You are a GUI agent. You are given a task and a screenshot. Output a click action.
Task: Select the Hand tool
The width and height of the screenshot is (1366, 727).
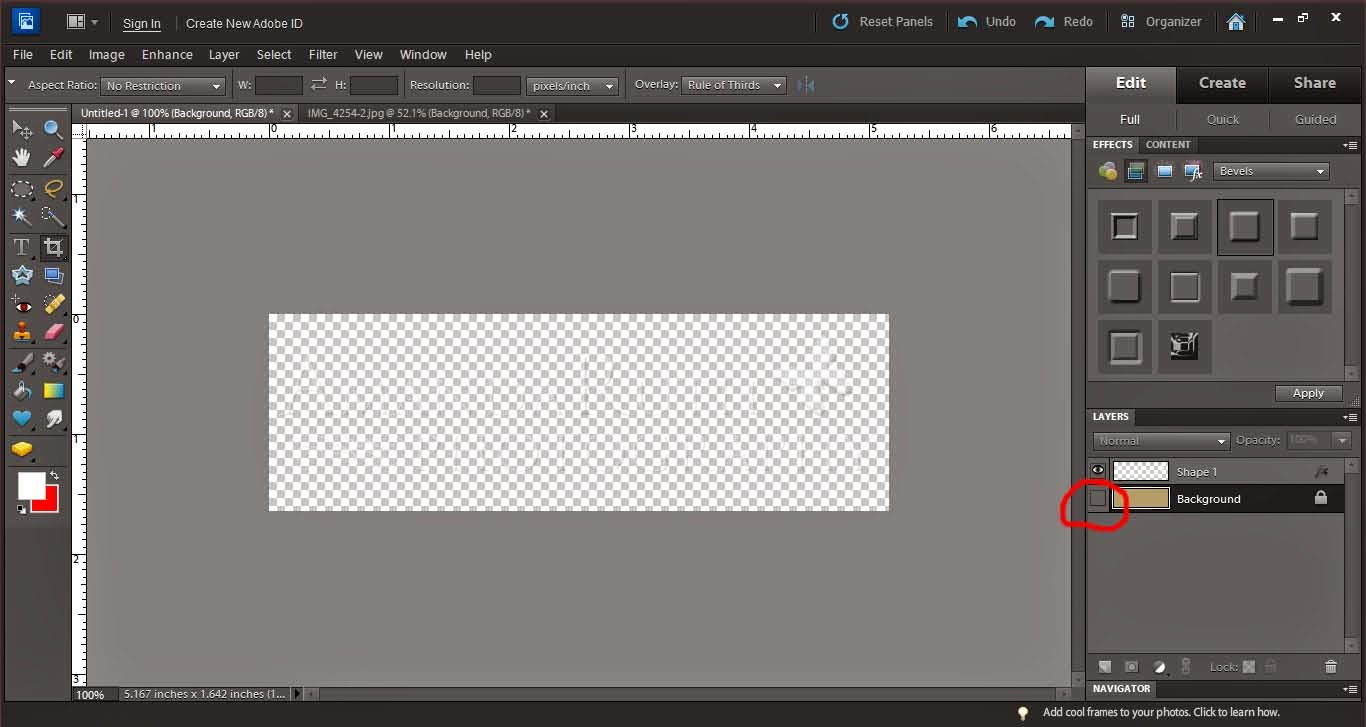coord(22,158)
